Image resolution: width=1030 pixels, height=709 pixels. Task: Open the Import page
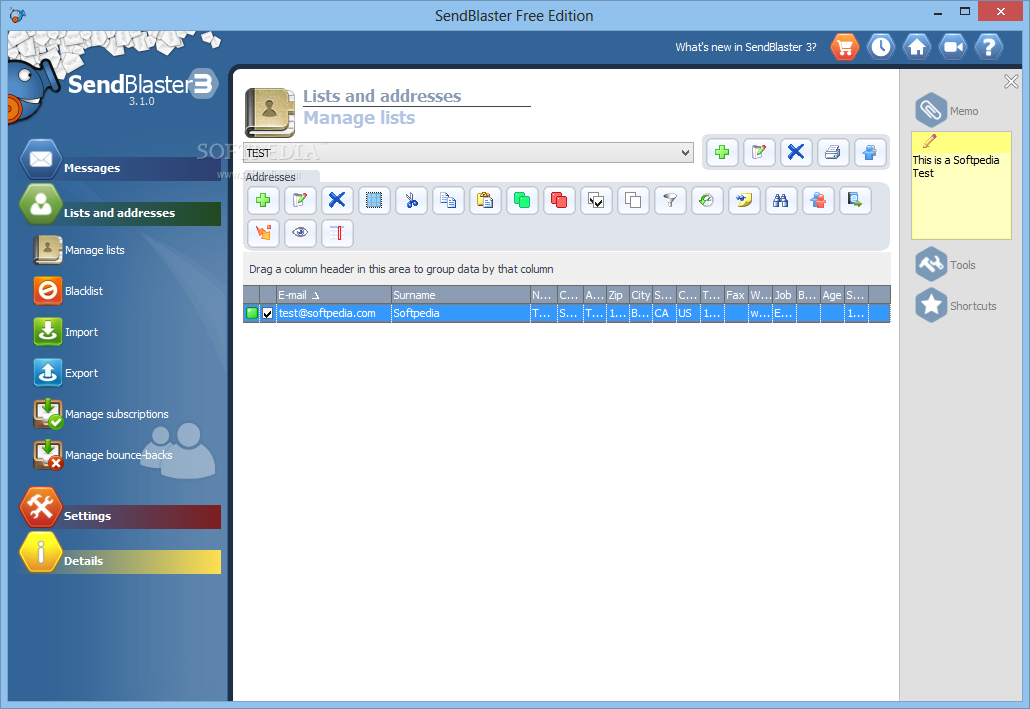(x=66, y=332)
